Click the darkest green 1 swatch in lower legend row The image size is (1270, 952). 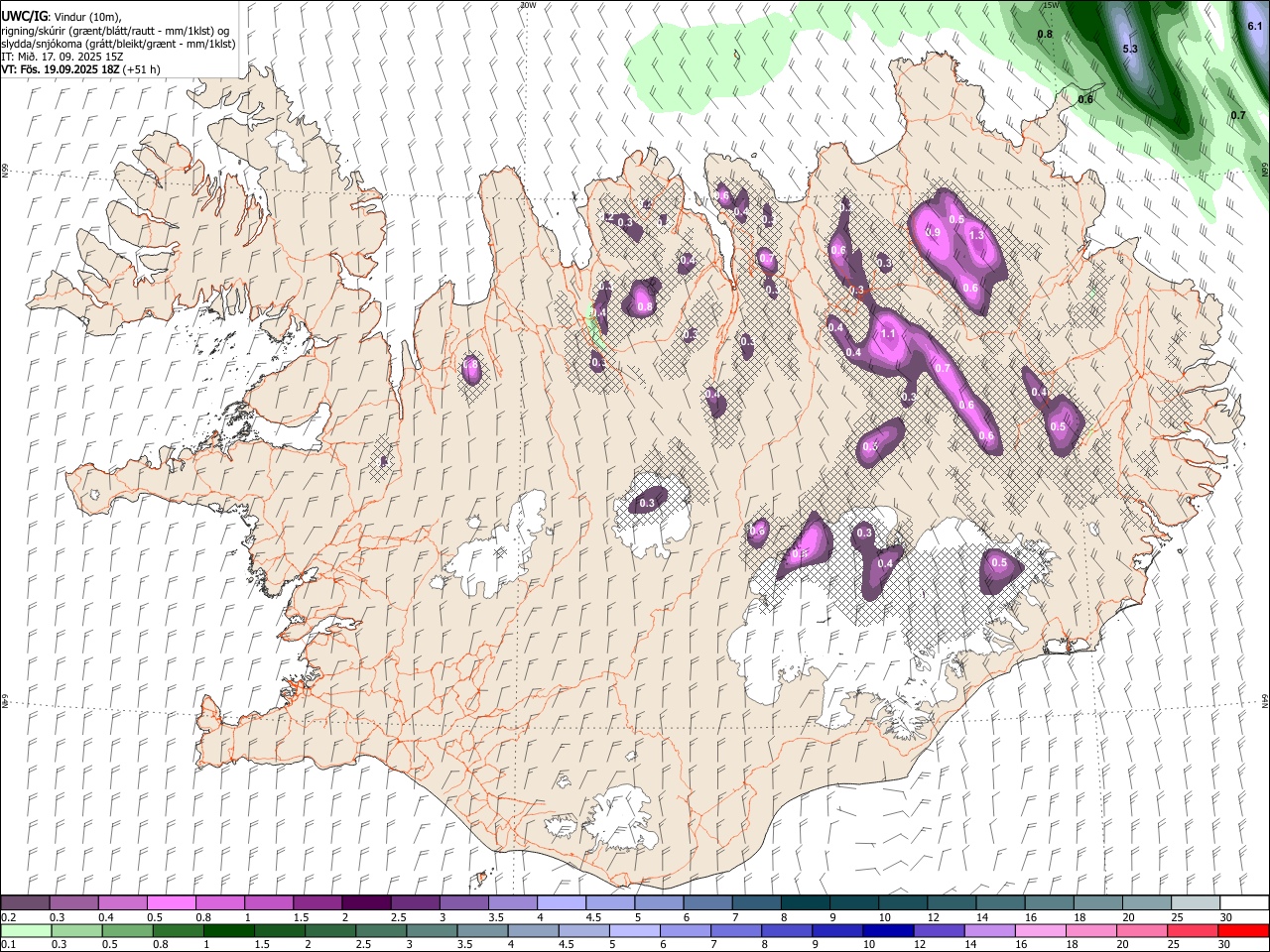(x=228, y=930)
